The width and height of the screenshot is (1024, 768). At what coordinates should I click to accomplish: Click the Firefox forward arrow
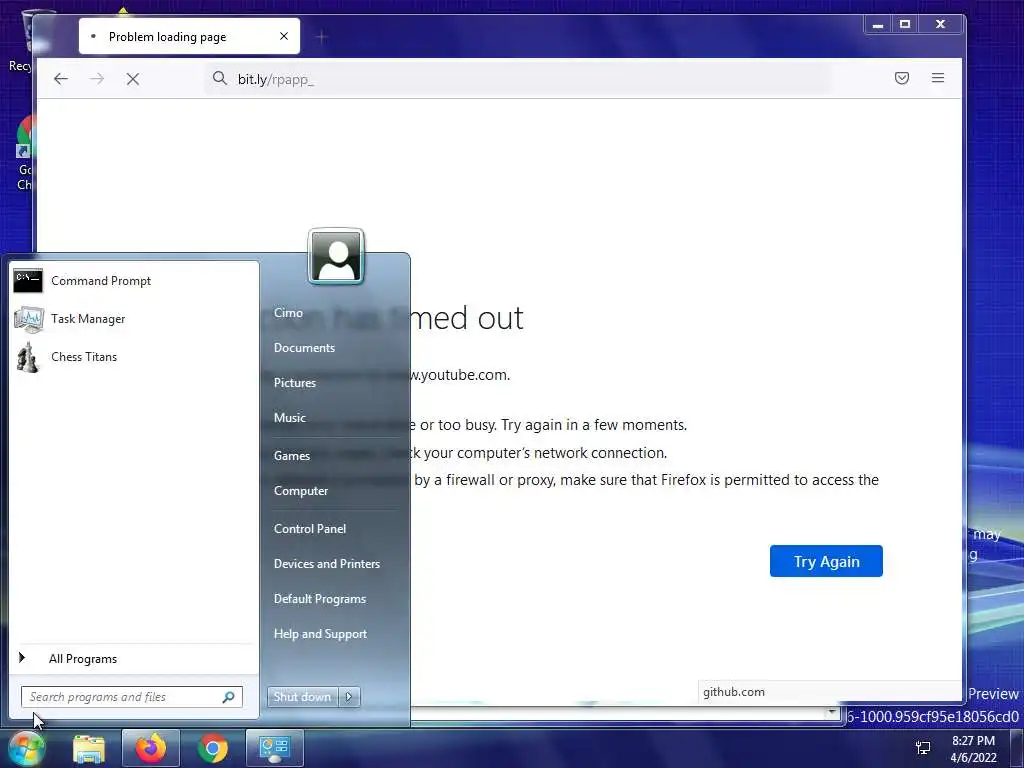[x=97, y=79]
